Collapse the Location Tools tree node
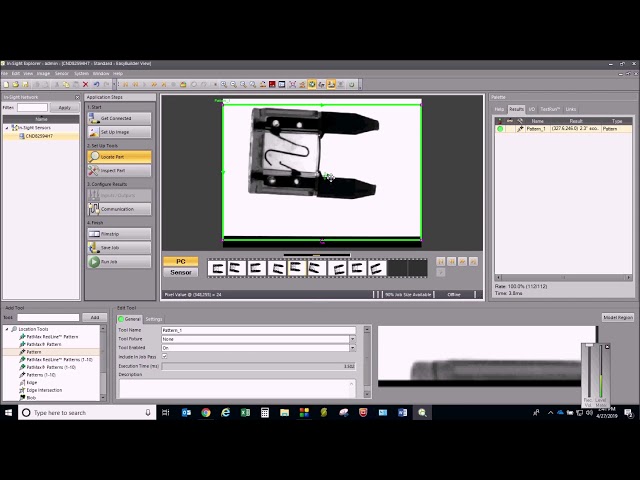 pos(7,329)
